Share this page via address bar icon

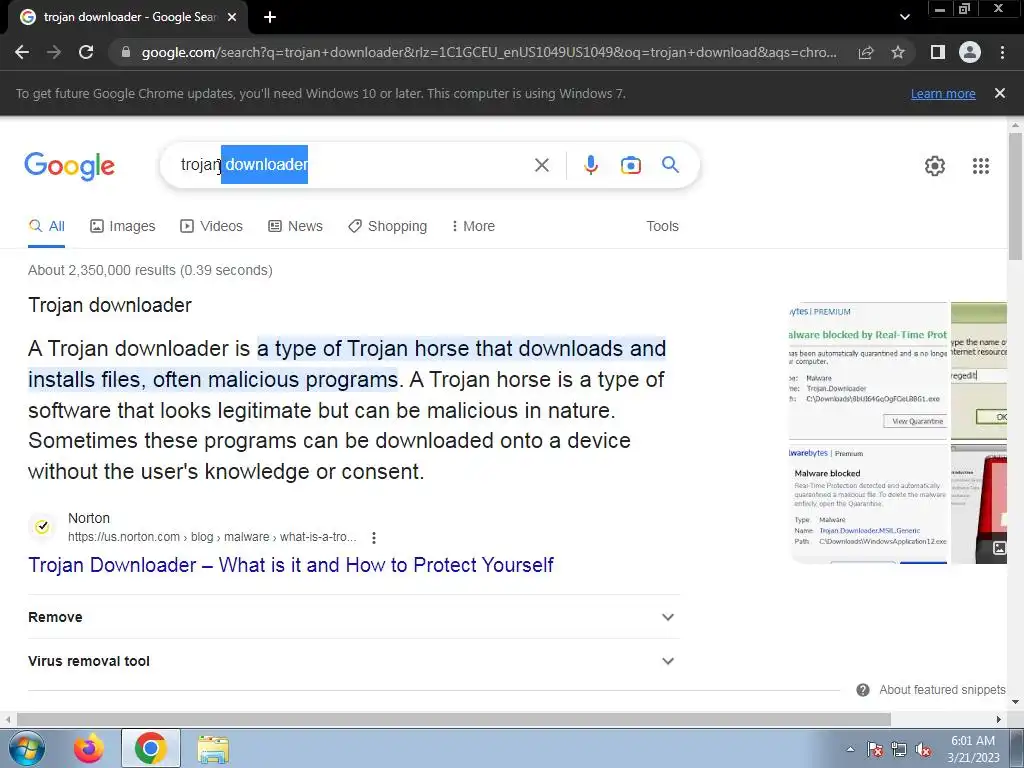866,52
